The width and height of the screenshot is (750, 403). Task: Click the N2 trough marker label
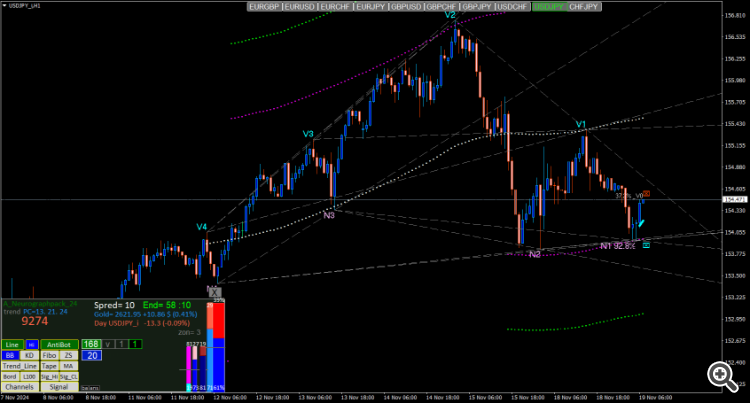coord(535,254)
